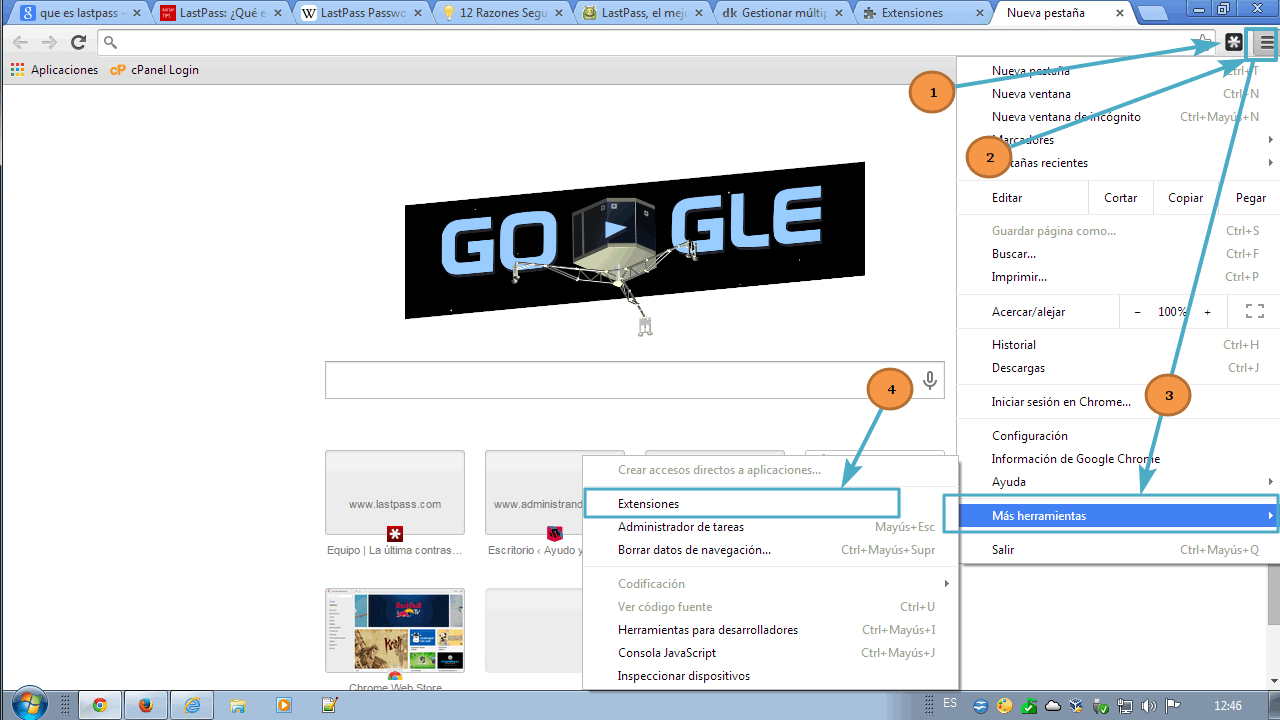The height and width of the screenshot is (720, 1280).
Task: Open the notepad taskbar icon
Action: (330, 705)
